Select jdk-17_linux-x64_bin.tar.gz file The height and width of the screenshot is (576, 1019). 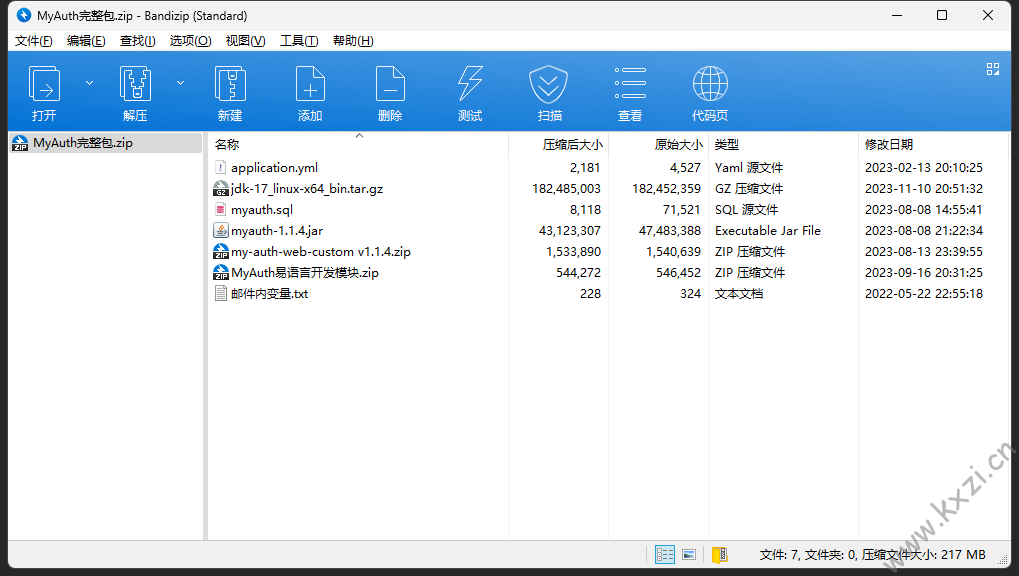coord(307,189)
